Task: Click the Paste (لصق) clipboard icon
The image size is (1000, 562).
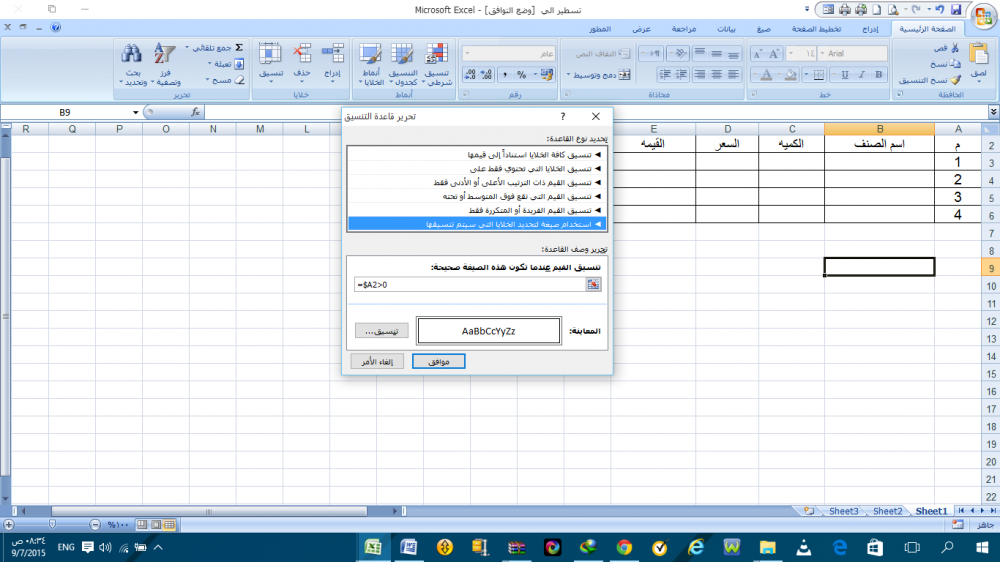Action: click(978, 56)
